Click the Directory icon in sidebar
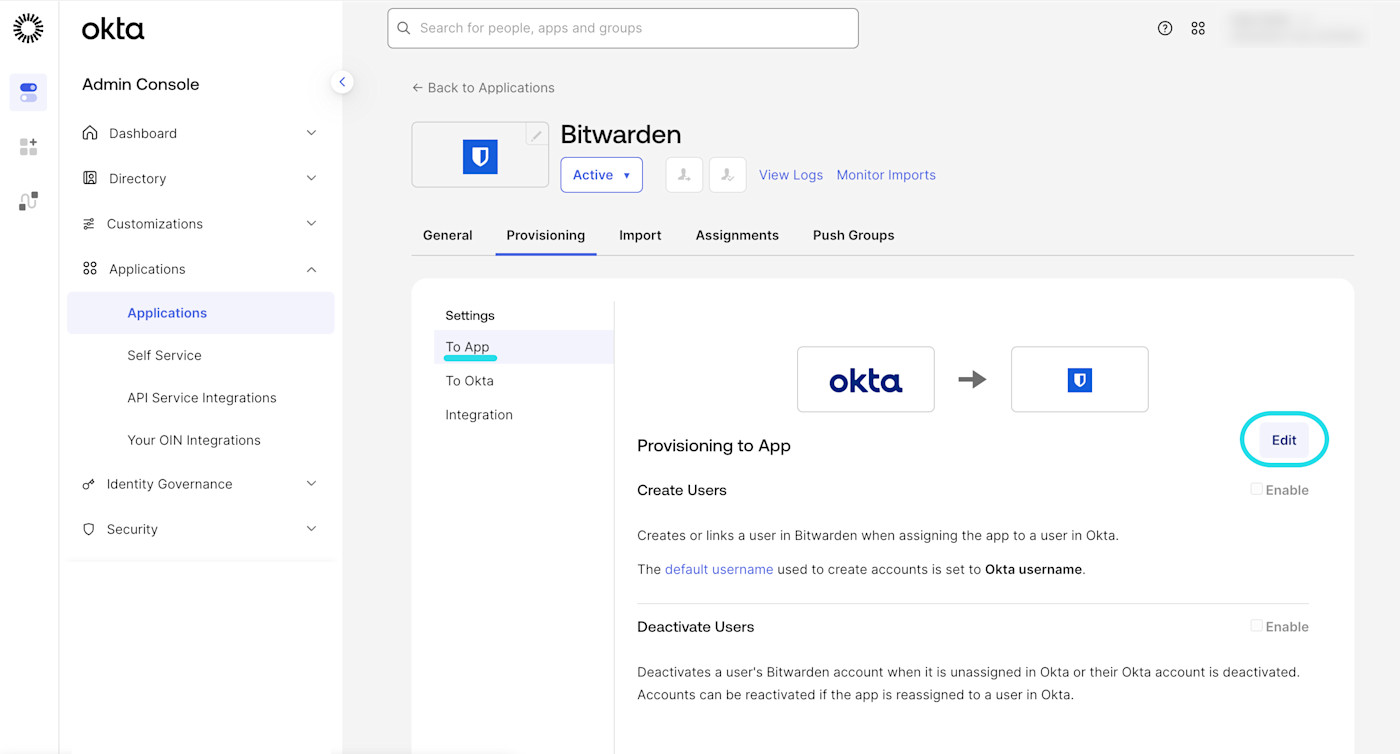Viewport: 1400px width, 754px height. 90,178
